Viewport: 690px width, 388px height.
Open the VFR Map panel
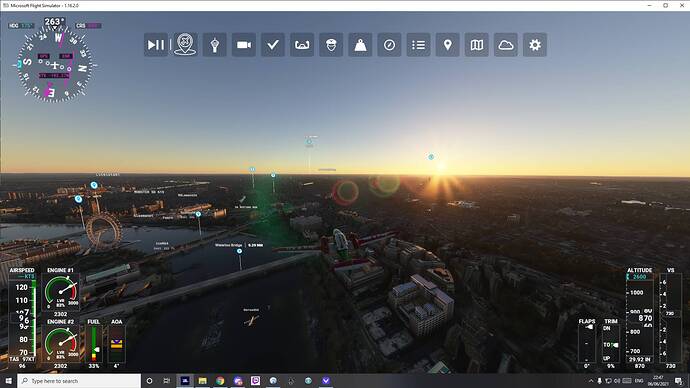pos(477,45)
